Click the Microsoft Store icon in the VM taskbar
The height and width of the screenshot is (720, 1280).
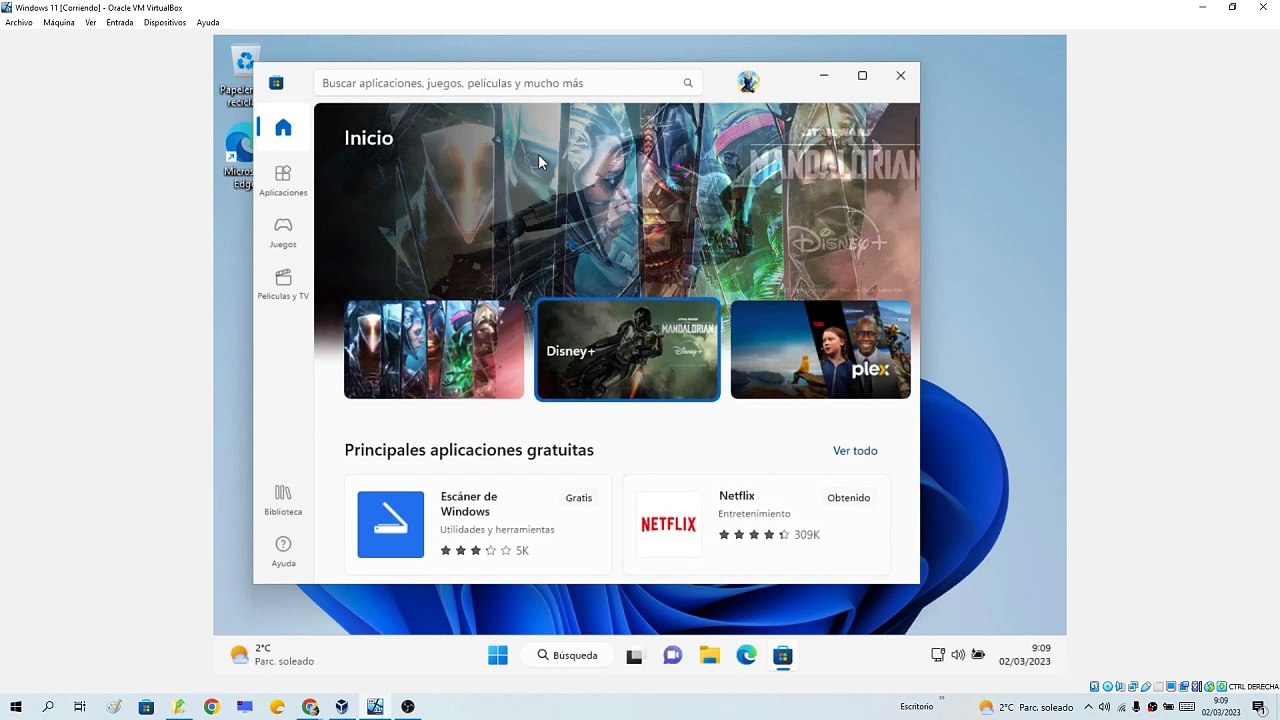click(783, 656)
